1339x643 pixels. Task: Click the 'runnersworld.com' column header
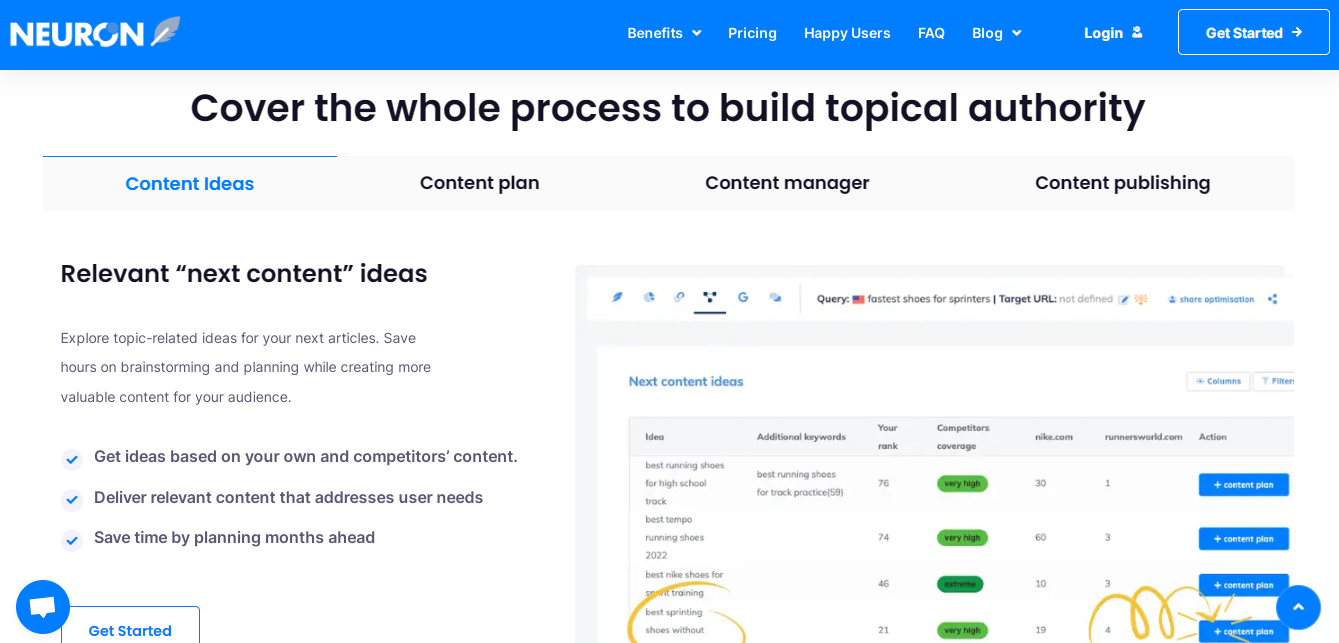point(1143,437)
